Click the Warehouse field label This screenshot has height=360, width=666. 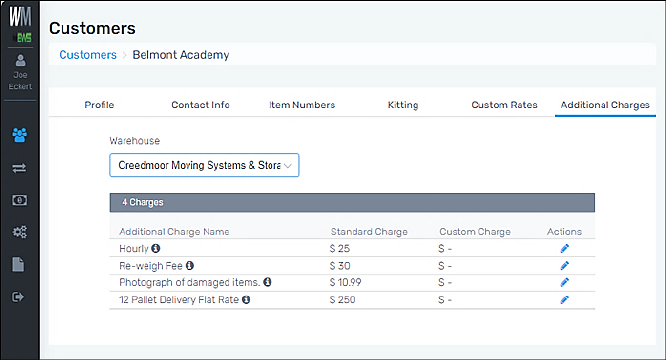(x=135, y=141)
